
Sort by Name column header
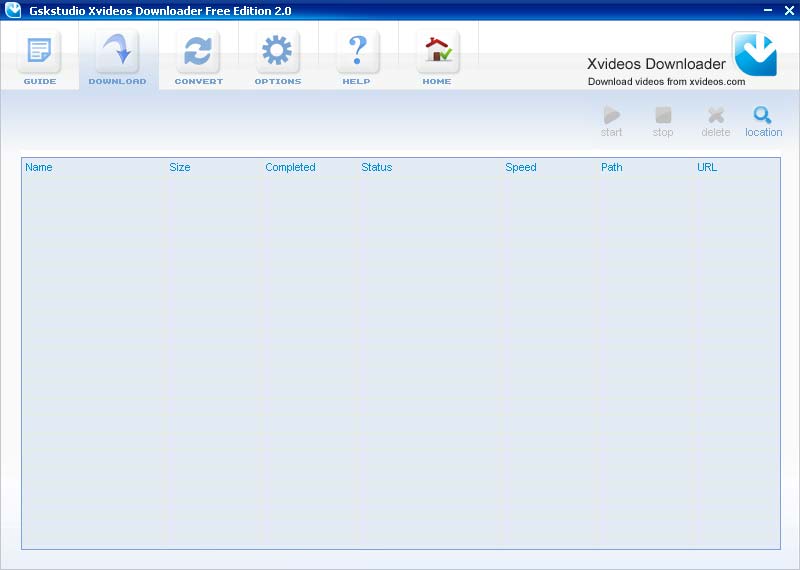click(39, 167)
